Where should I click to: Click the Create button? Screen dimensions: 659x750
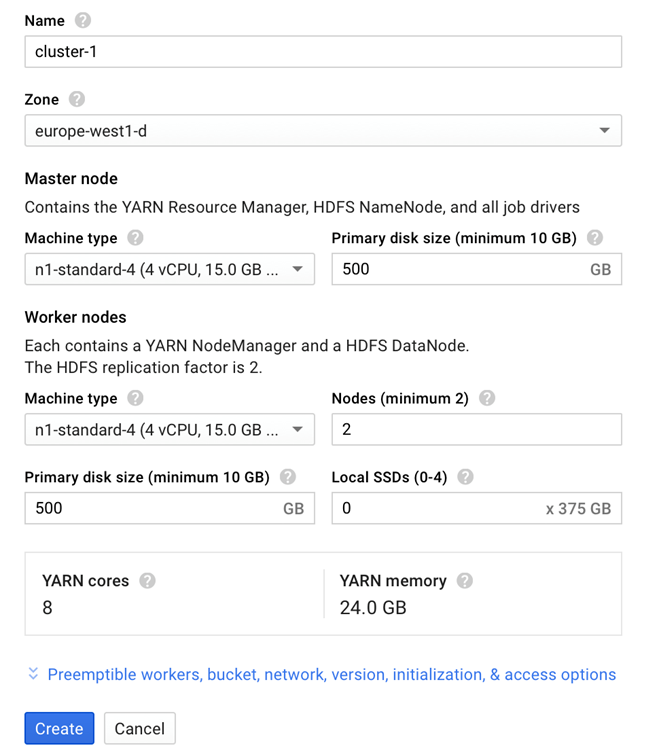(59, 728)
